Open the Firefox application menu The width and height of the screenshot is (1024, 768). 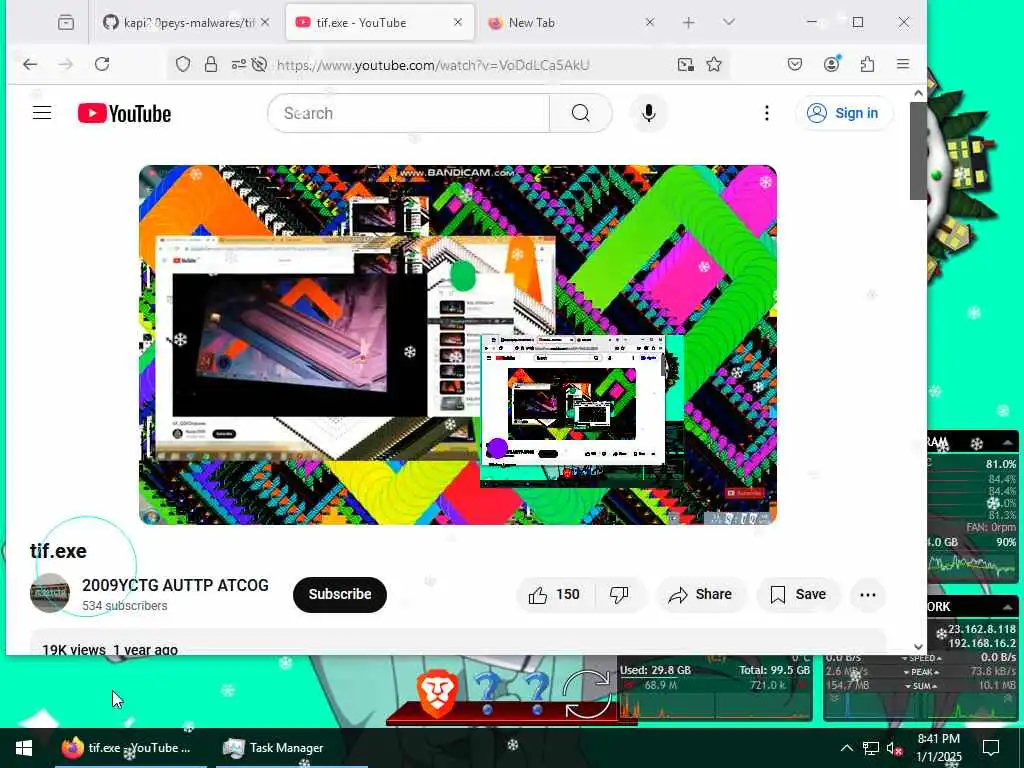903,64
